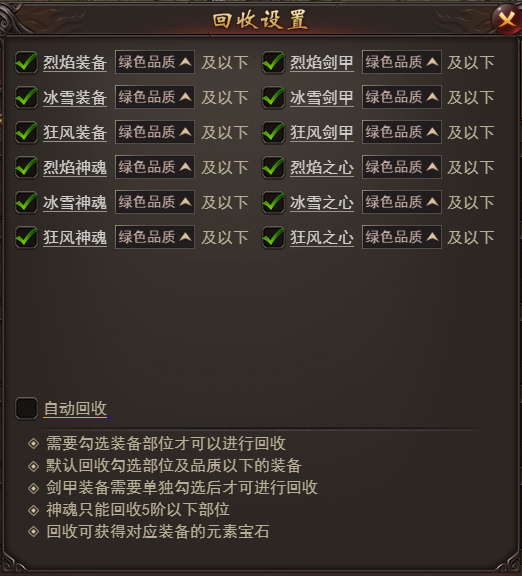Click the 烈焰剑甲 label
Image resolution: width=522 pixels, height=576 pixels.
click(322, 62)
